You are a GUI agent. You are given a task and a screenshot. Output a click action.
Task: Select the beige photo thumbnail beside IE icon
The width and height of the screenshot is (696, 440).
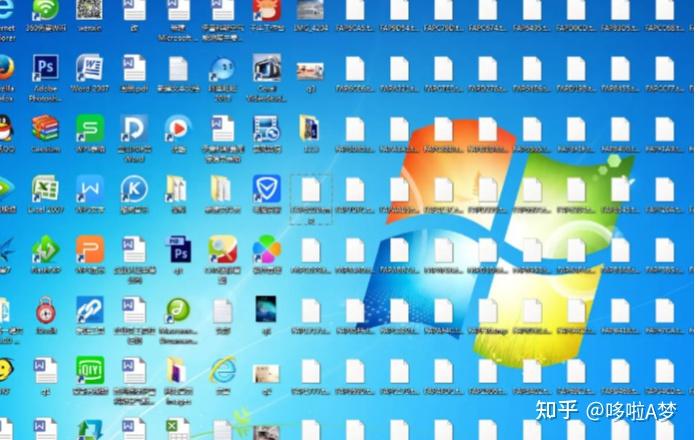coord(266,374)
